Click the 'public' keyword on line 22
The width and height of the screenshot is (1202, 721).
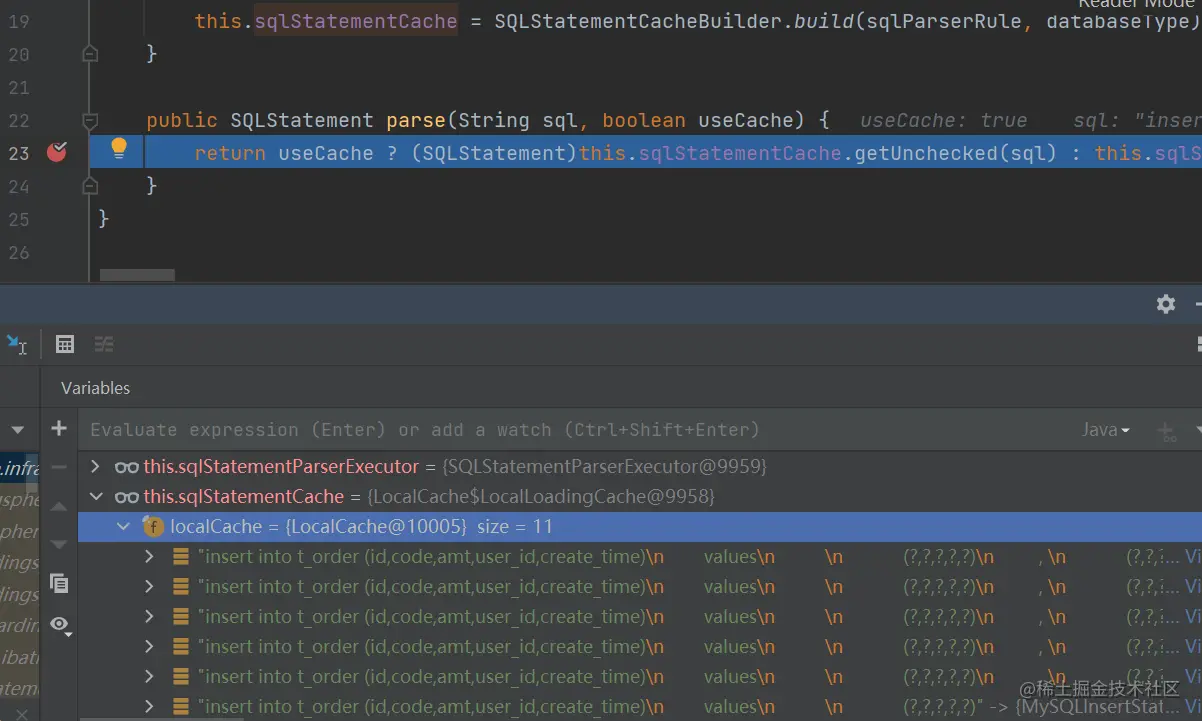click(x=182, y=121)
